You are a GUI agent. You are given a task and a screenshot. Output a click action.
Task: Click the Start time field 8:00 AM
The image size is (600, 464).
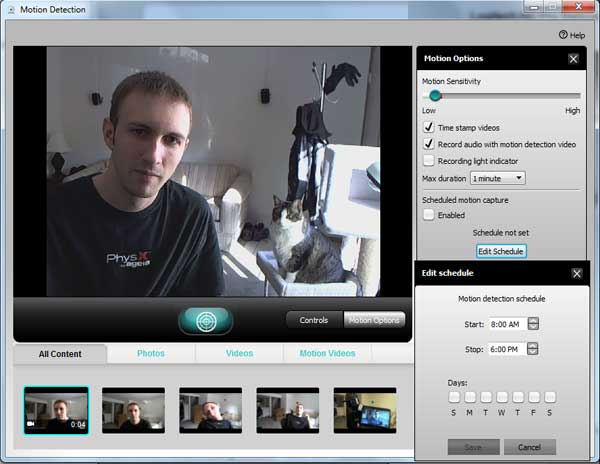[507, 324]
